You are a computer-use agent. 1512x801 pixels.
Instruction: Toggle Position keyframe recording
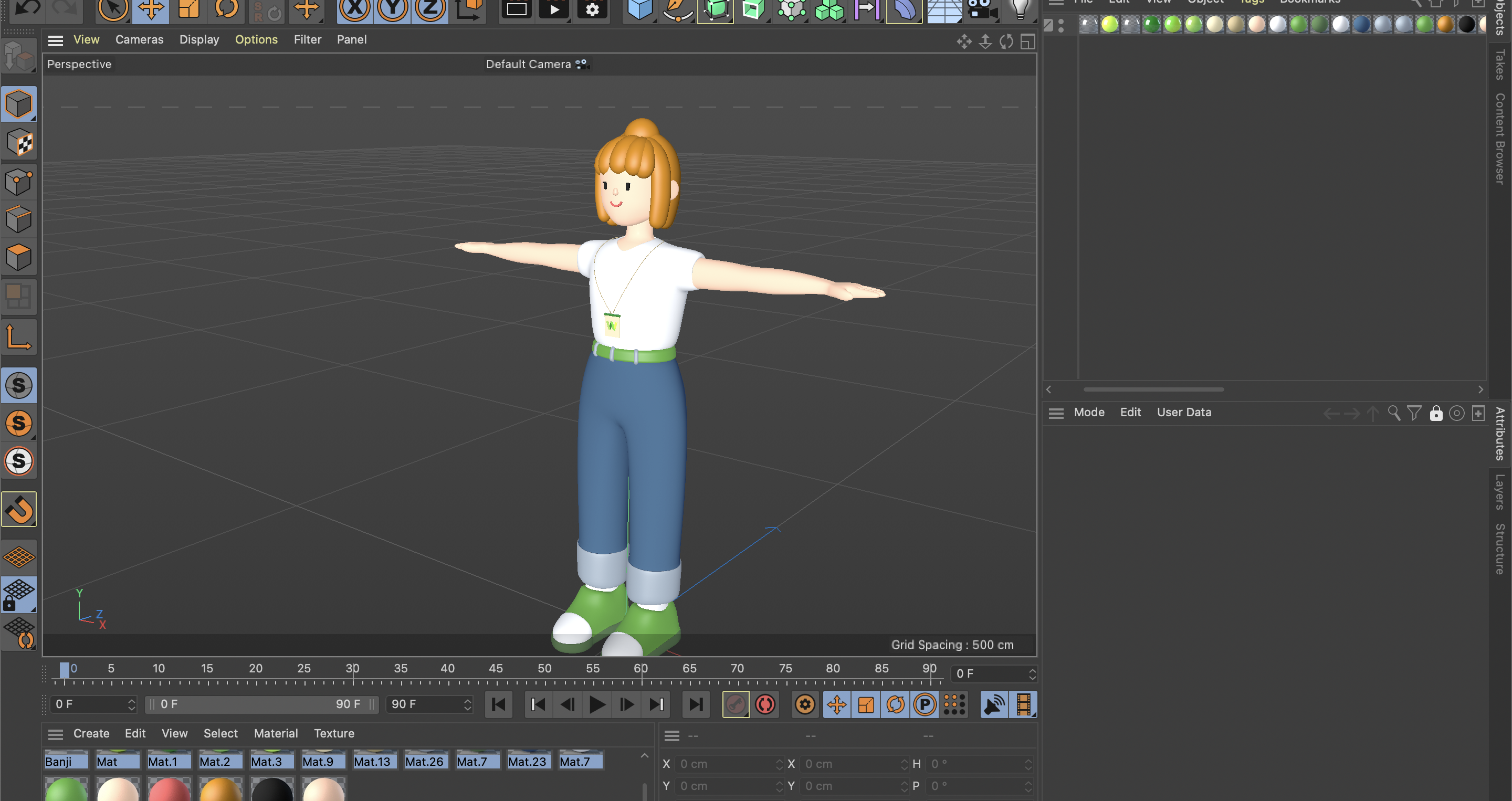coord(836,704)
